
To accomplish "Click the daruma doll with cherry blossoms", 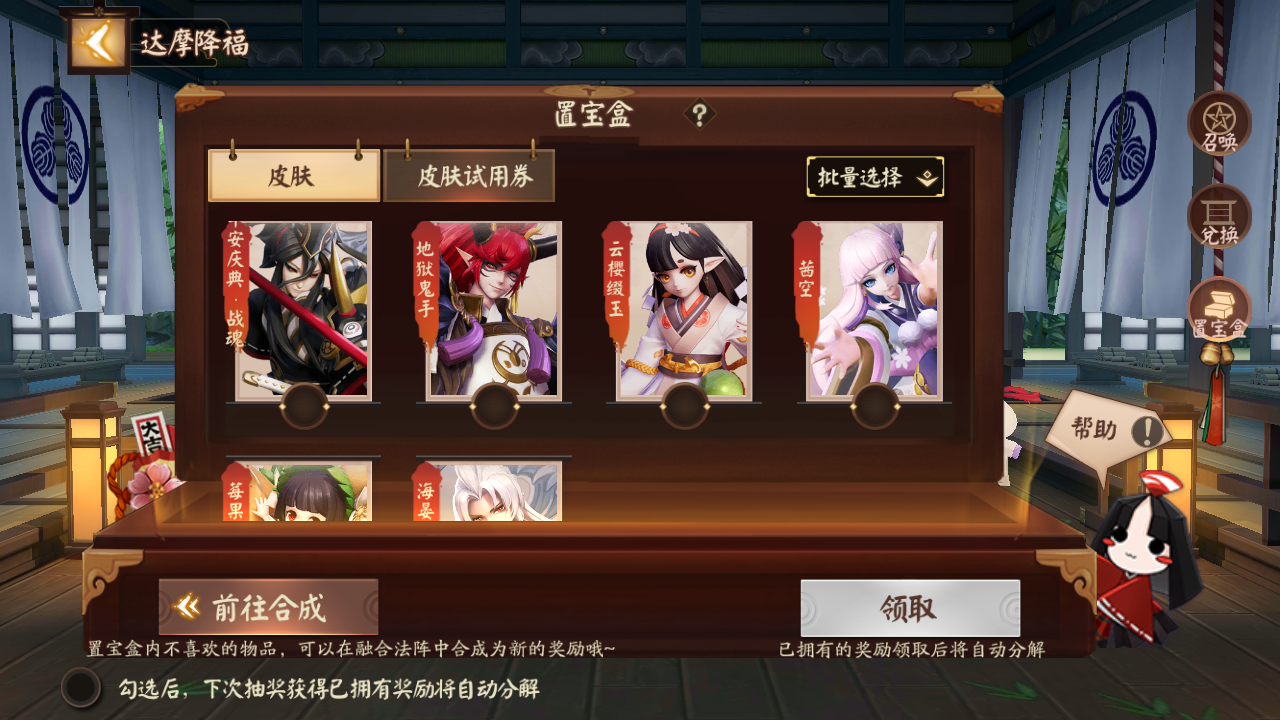I will [x=148, y=470].
